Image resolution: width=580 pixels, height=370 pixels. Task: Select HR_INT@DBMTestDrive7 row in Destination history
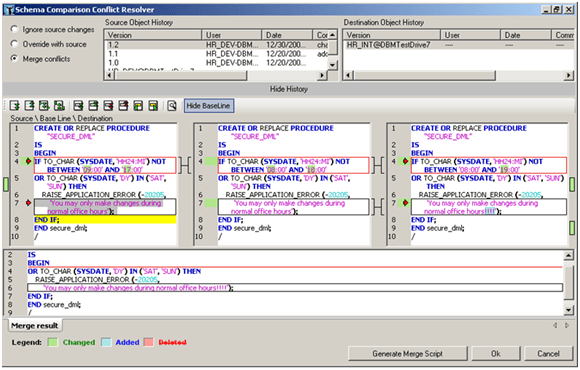point(458,45)
